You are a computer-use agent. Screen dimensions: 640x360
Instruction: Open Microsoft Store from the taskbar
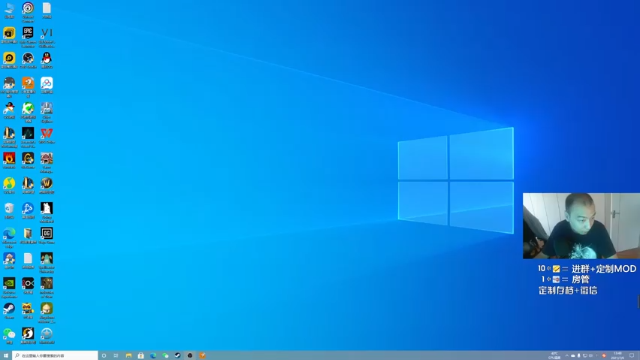(141, 356)
